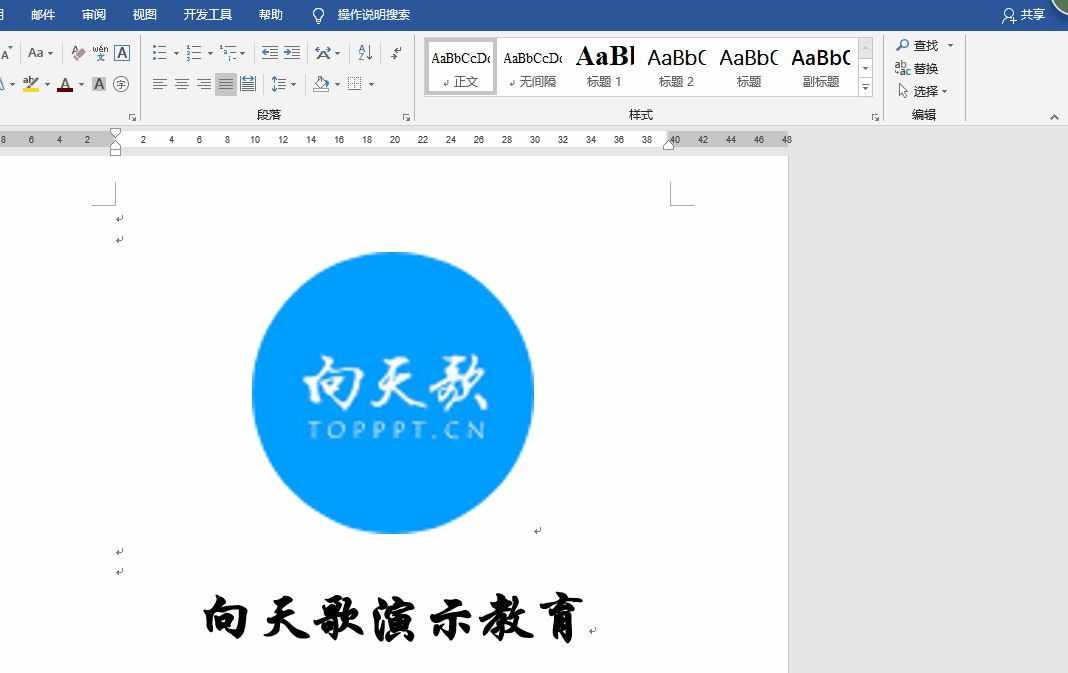This screenshot has height=673, width=1068.
Task: Decrease the paragraph indent
Action: click(270, 52)
